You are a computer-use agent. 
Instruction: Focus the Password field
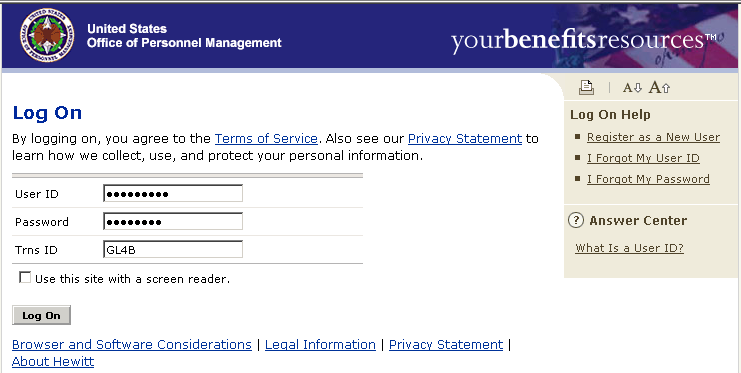(x=173, y=221)
